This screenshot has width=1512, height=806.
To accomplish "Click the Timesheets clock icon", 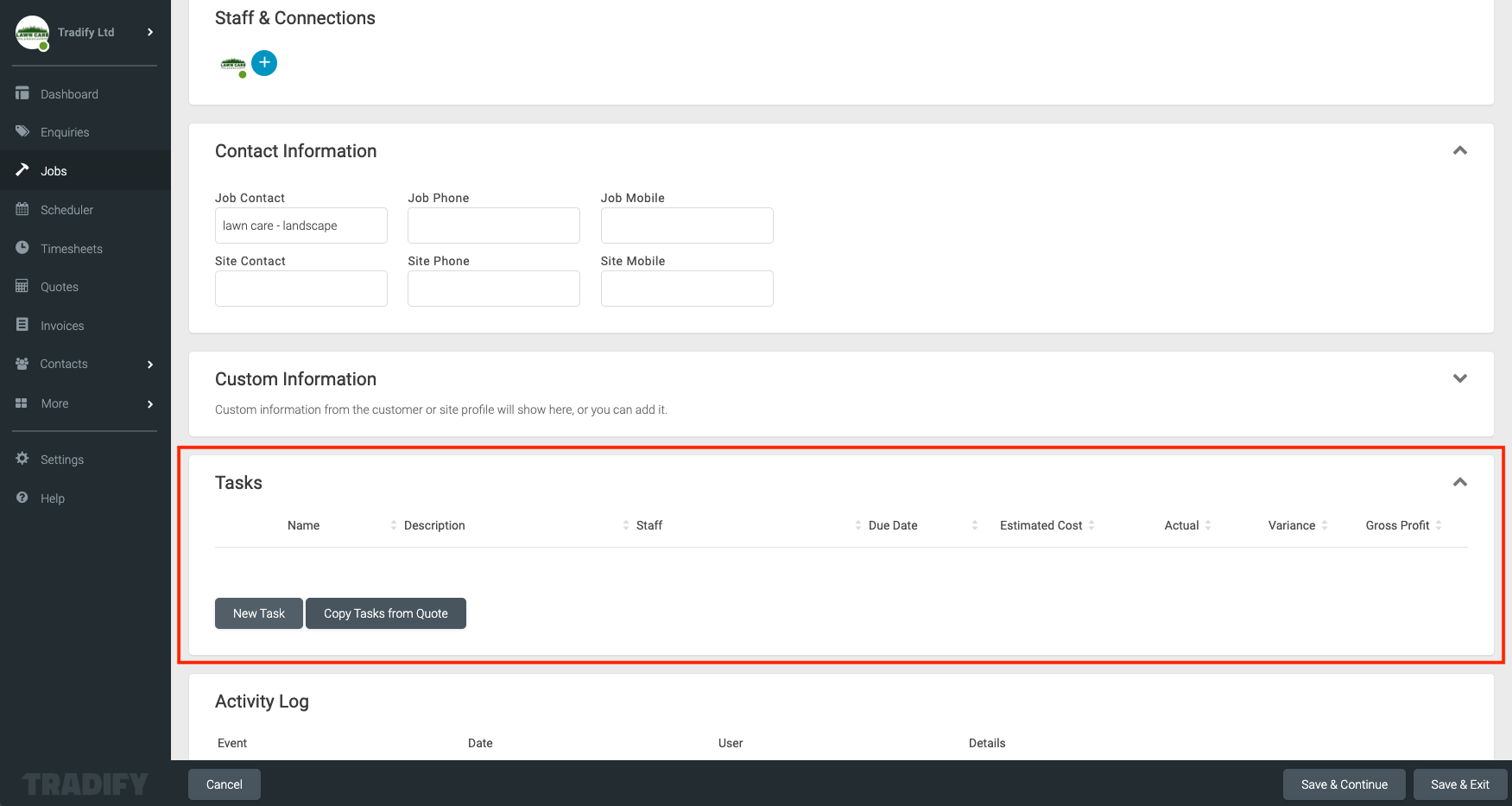I will pyautogui.click(x=22, y=248).
